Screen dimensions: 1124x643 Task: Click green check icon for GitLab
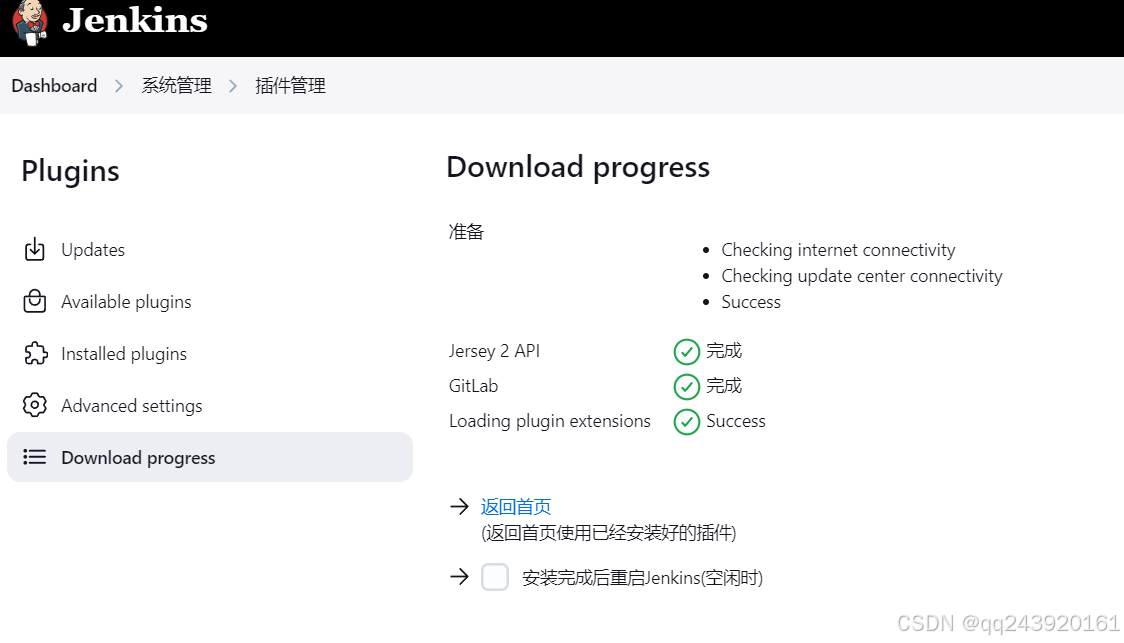(x=687, y=387)
